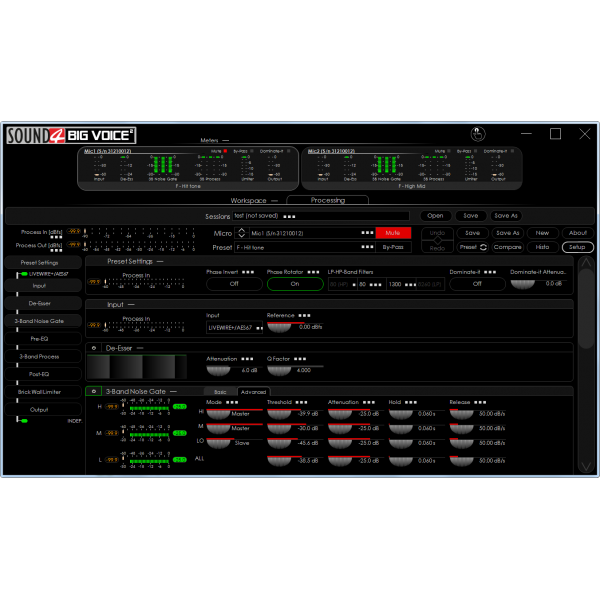Click the scroll-down arrow of processing panel

click(586, 466)
